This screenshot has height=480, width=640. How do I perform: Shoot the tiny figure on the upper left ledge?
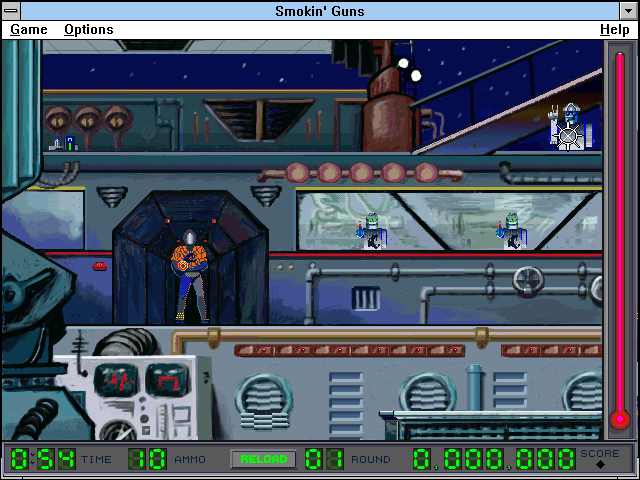point(64,142)
